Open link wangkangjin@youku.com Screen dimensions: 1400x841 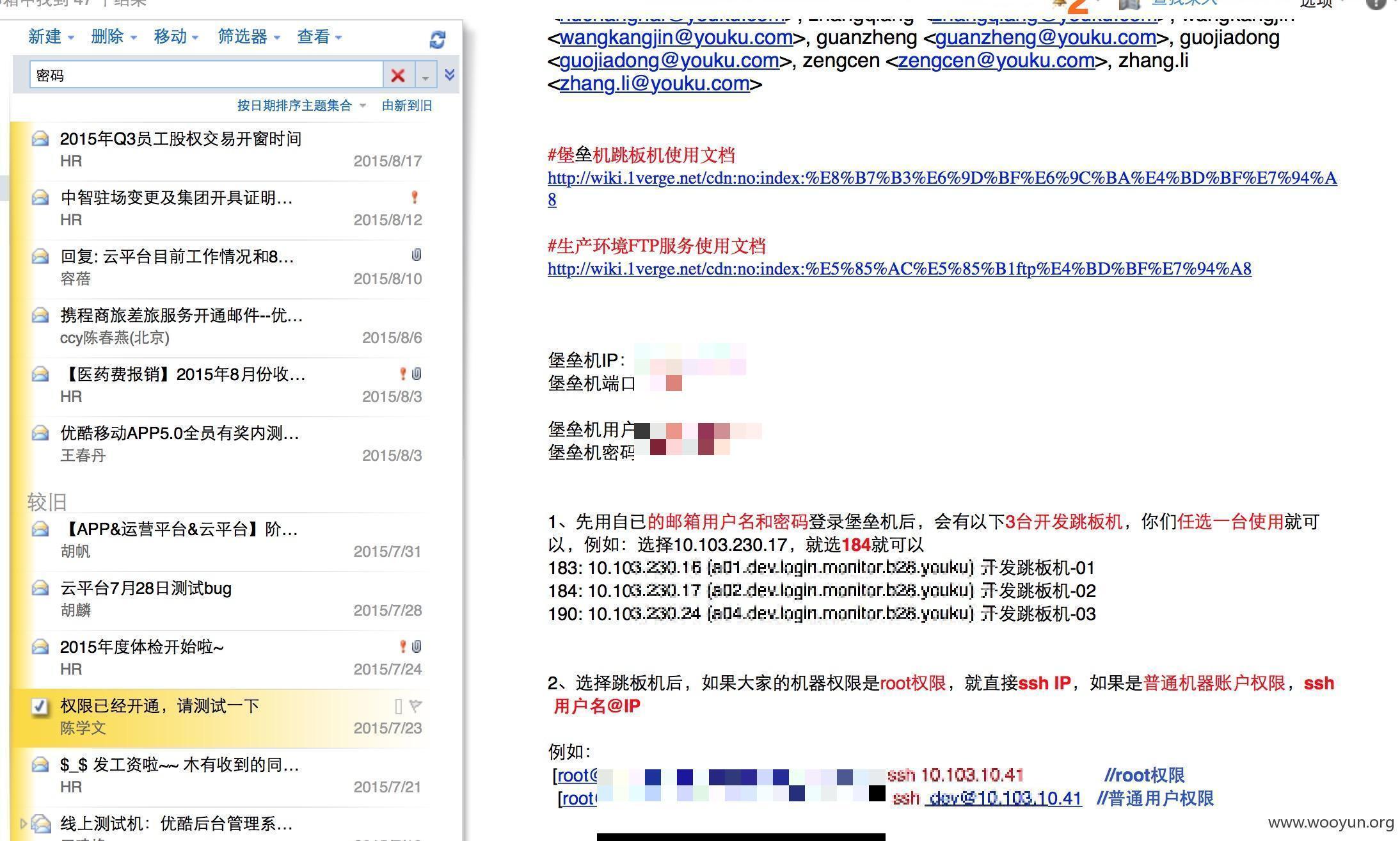(x=676, y=37)
